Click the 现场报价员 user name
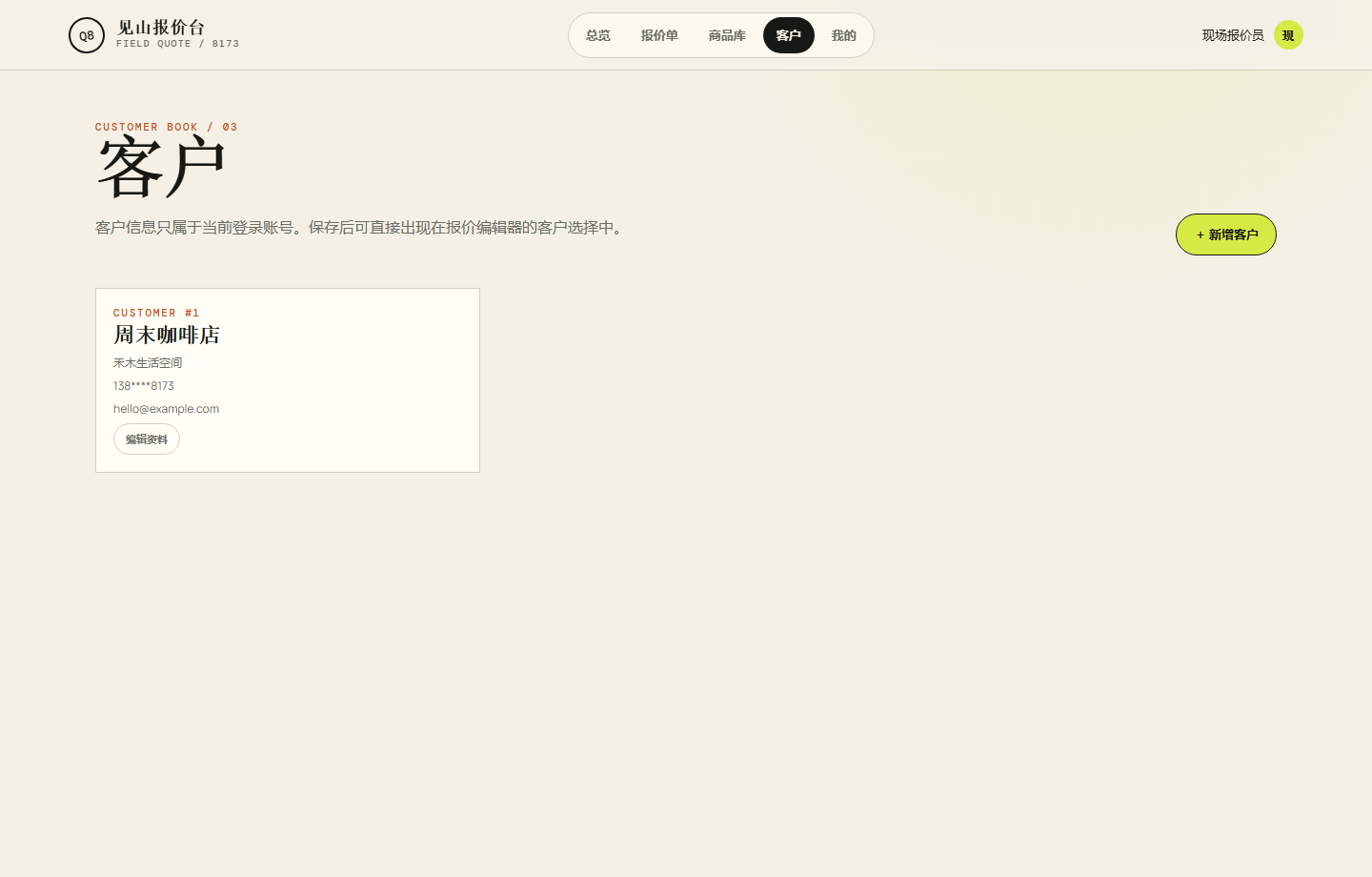Image resolution: width=1372 pixels, height=877 pixels. (1233, 35)
